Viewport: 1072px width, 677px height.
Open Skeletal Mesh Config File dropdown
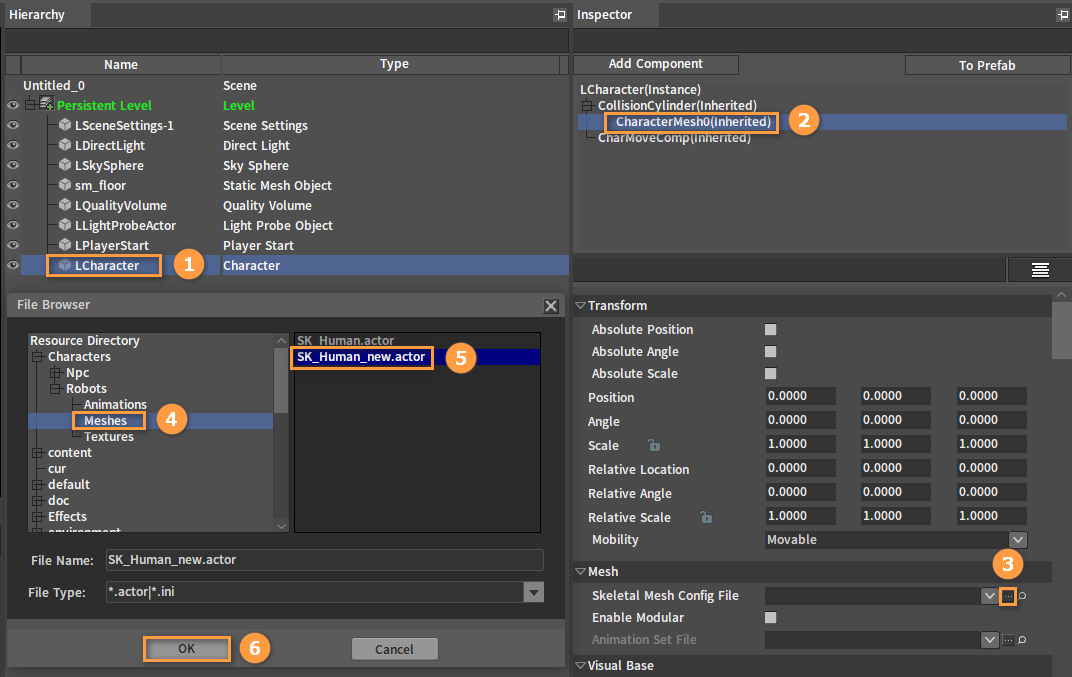pos(989,596)
